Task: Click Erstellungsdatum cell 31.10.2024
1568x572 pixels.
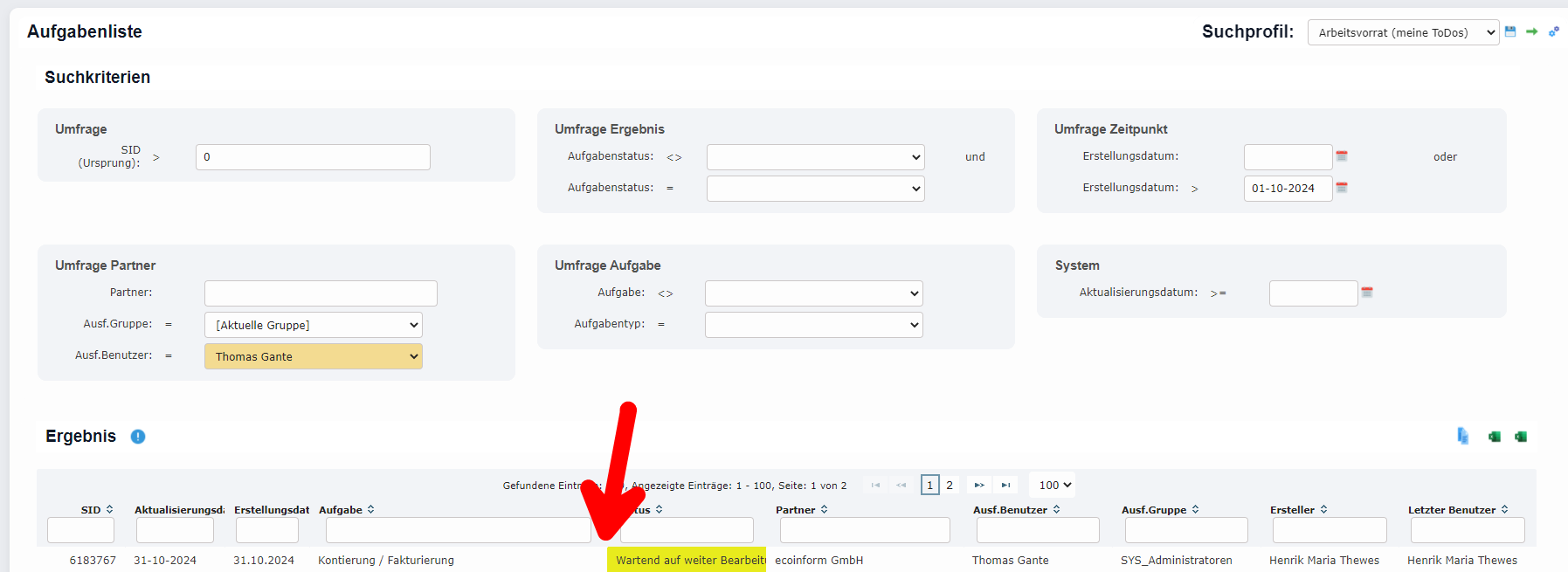Action: 264,561
